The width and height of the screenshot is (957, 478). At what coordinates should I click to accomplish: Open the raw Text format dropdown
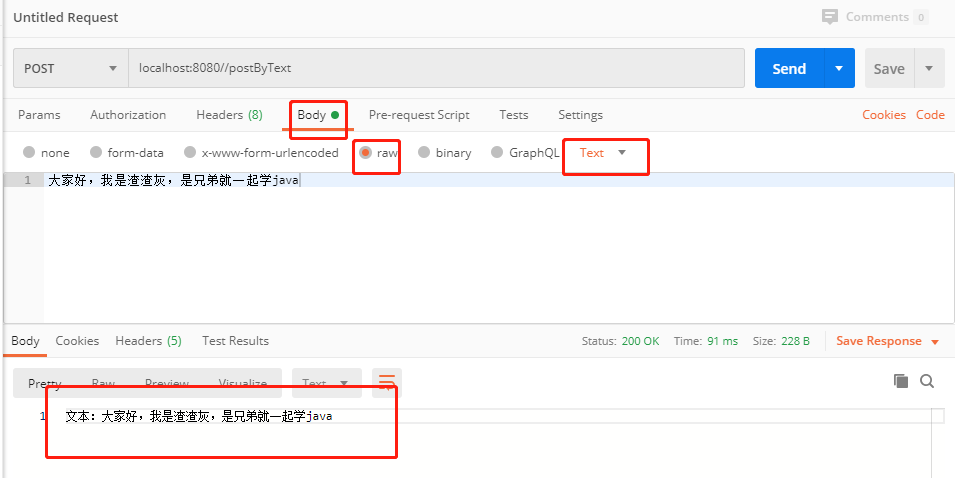pos(603,153)
